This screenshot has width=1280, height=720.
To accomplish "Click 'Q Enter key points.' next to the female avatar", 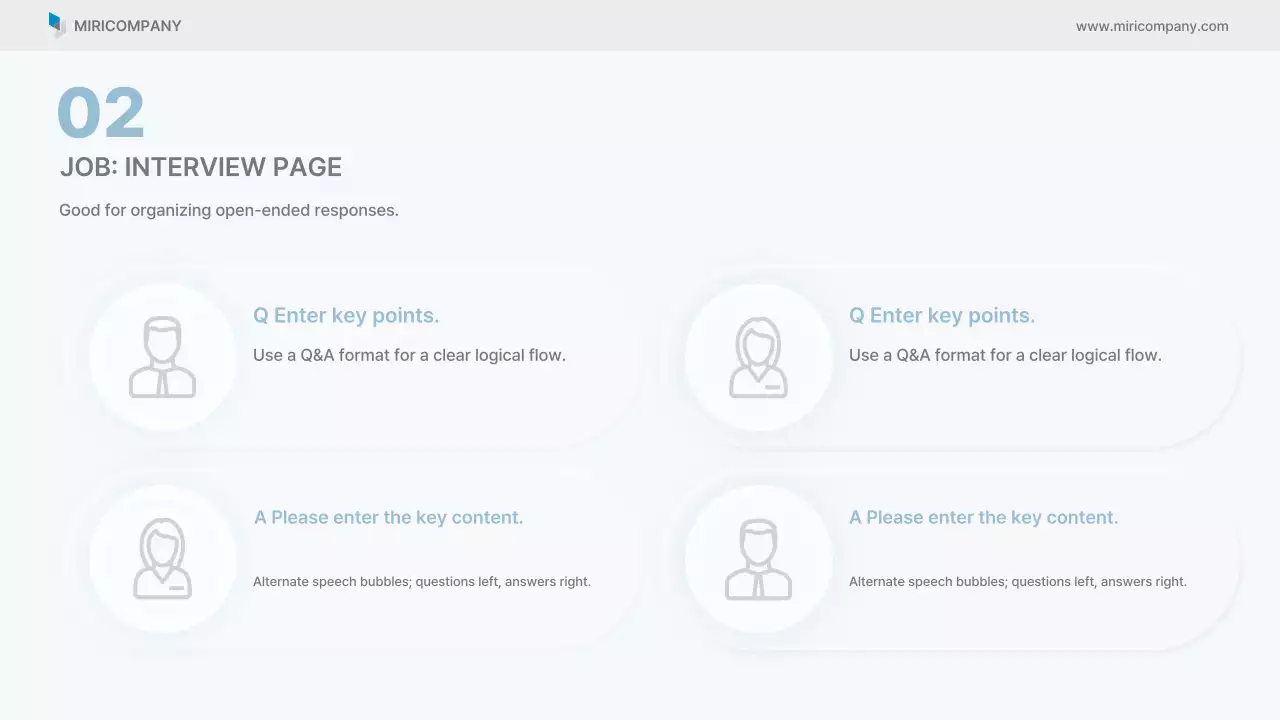I will [941, 315].
